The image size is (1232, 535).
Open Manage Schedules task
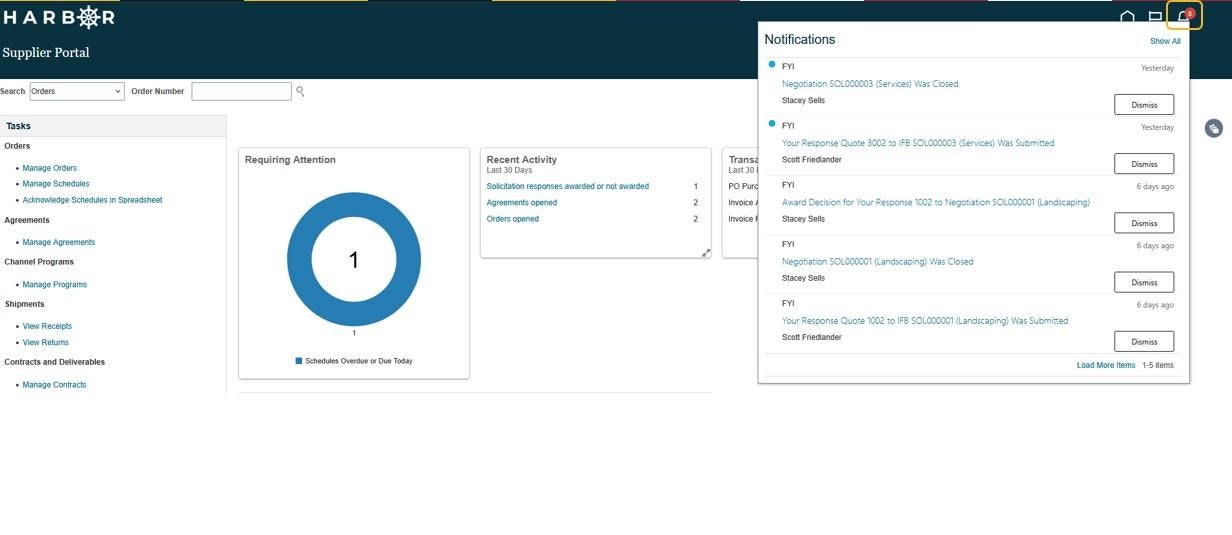coord(56,184)
